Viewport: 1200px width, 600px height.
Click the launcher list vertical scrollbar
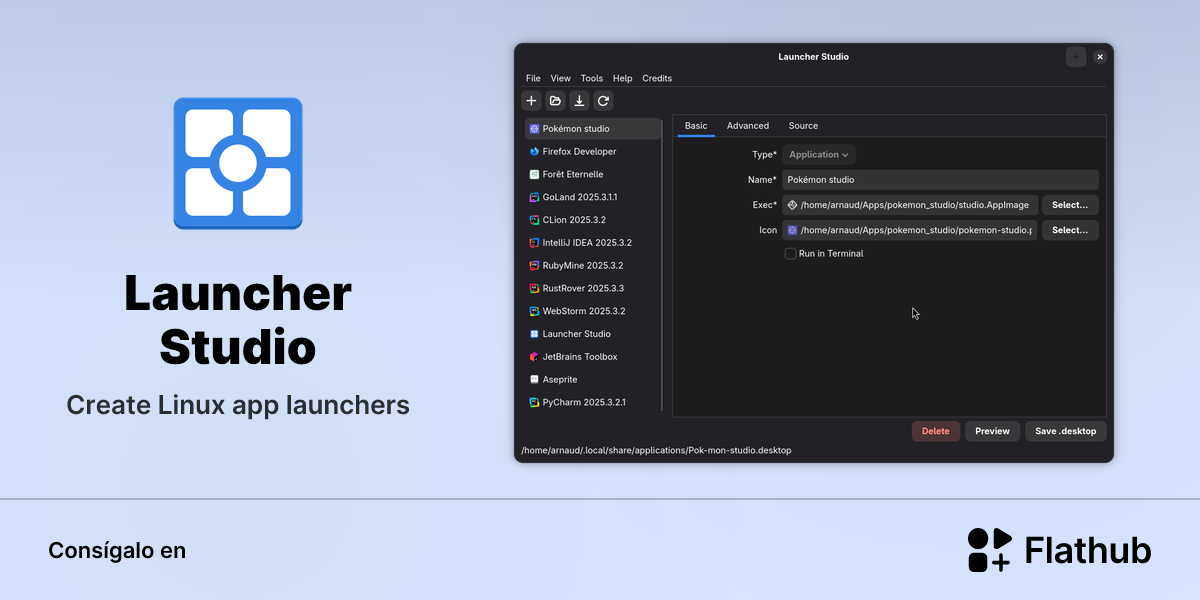coord(663,265)
